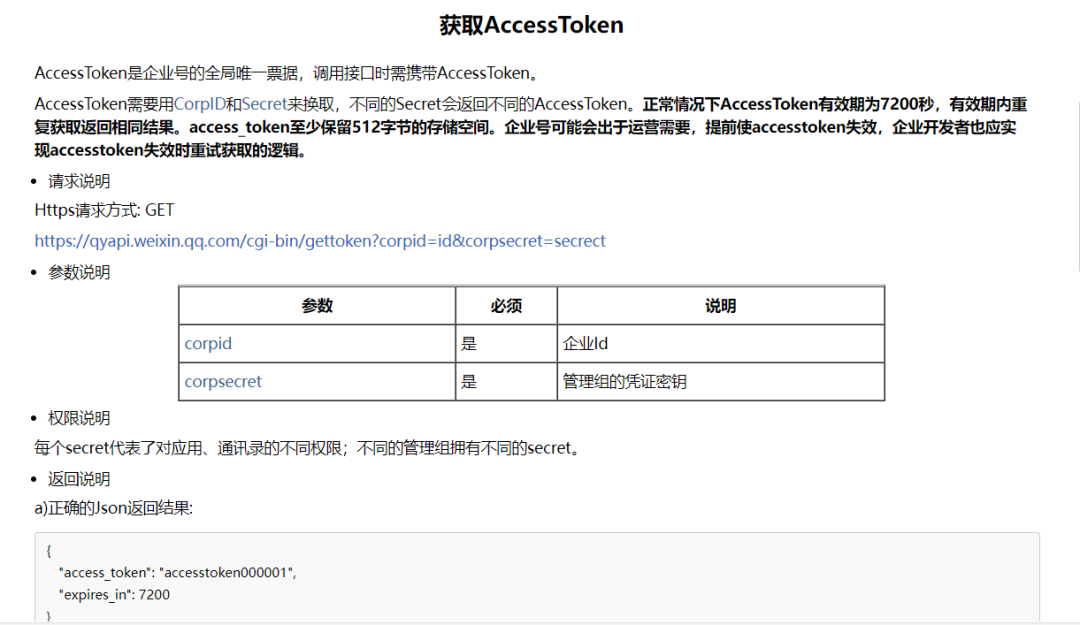
Task: Click the 参数 table column header
Action: click(x=317, y=305)
